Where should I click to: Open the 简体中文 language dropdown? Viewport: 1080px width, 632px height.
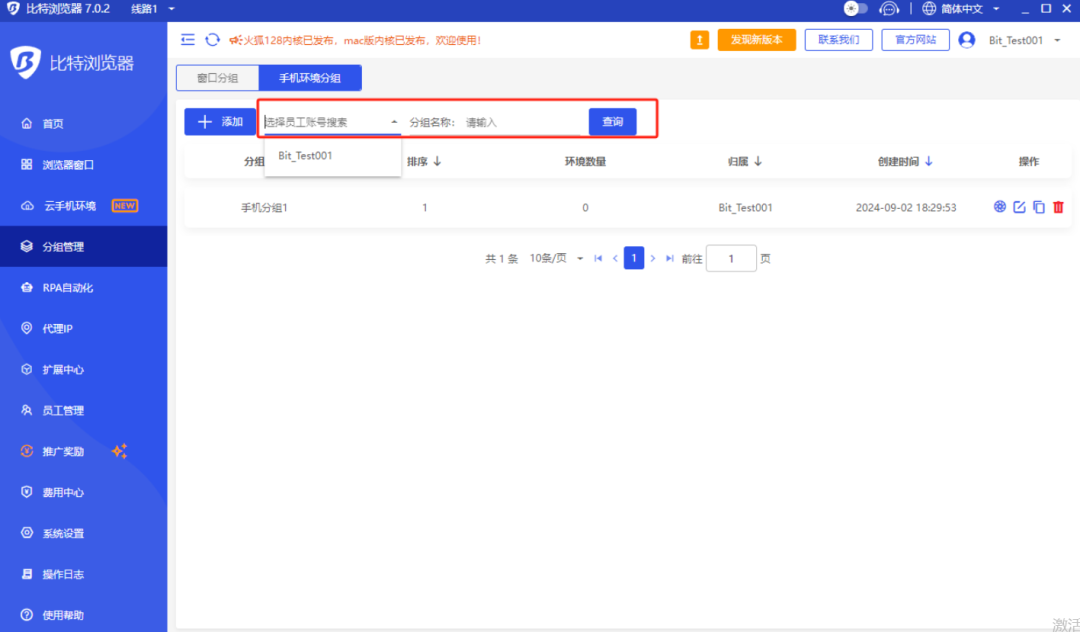click(x=962, y=8)
